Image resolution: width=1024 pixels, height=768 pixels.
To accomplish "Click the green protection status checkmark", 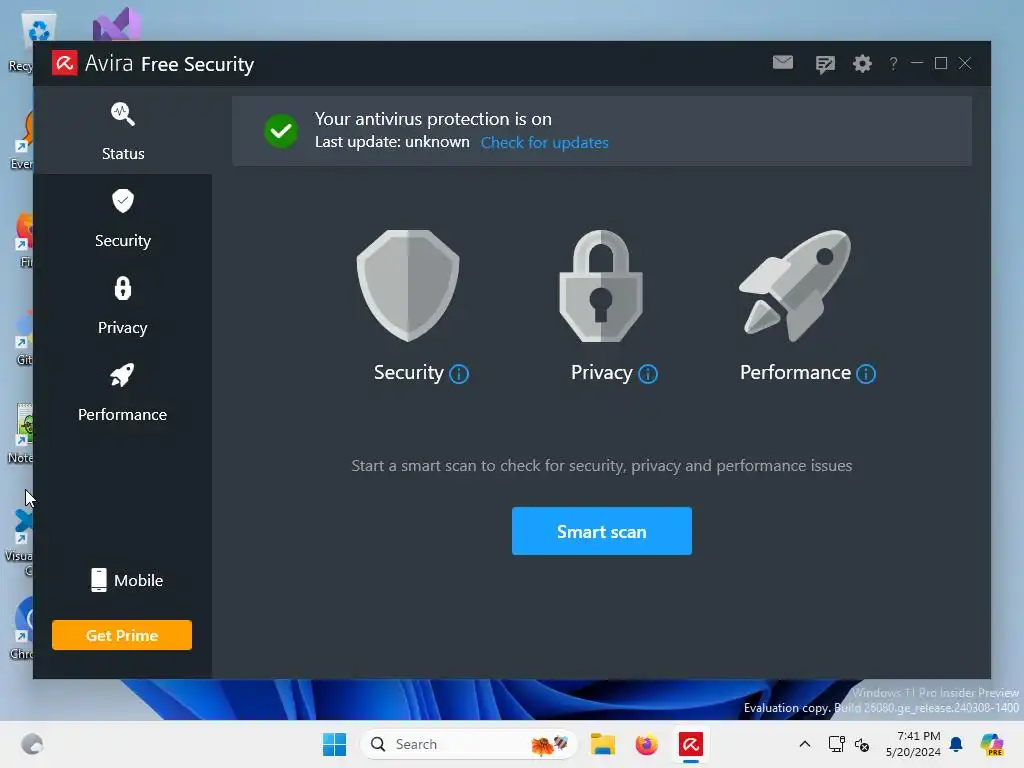I will click(281, 131).
